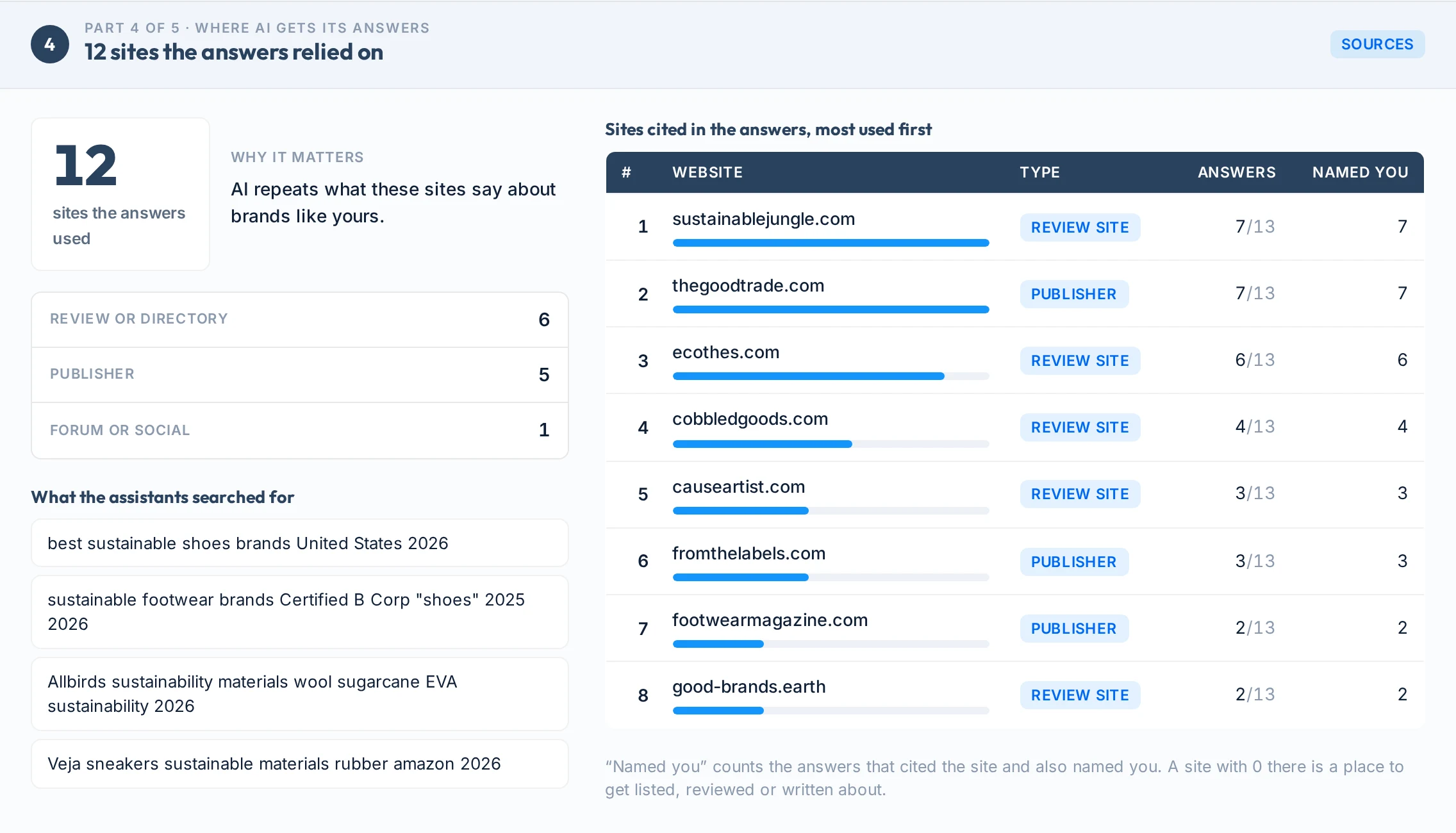The height and width of the screenshot is (833, 1456).
Task: Click the causeartist.com site name
Action: click(738, 487)
